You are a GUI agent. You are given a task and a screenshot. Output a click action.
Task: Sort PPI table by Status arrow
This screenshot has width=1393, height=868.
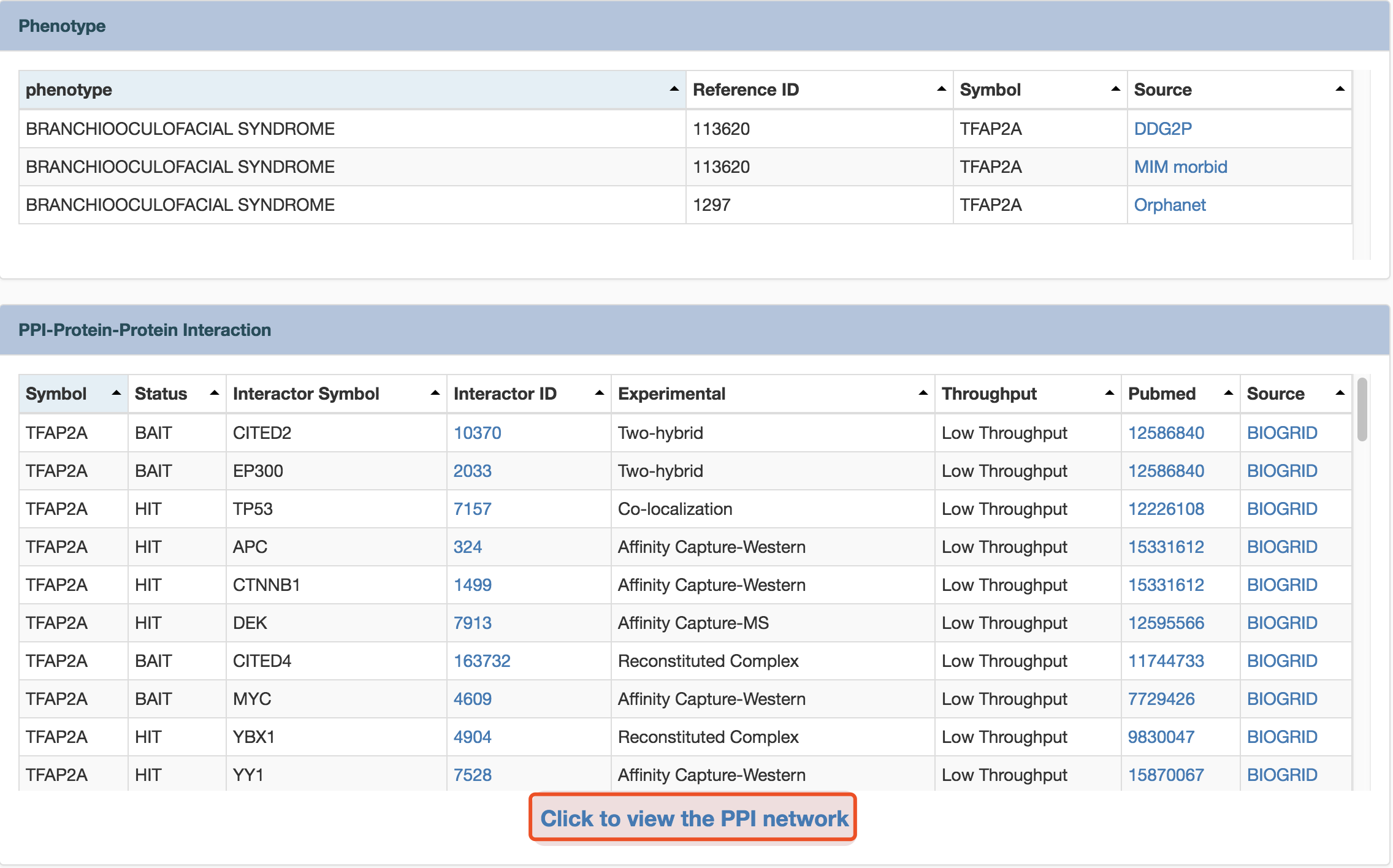pos(214,394)
